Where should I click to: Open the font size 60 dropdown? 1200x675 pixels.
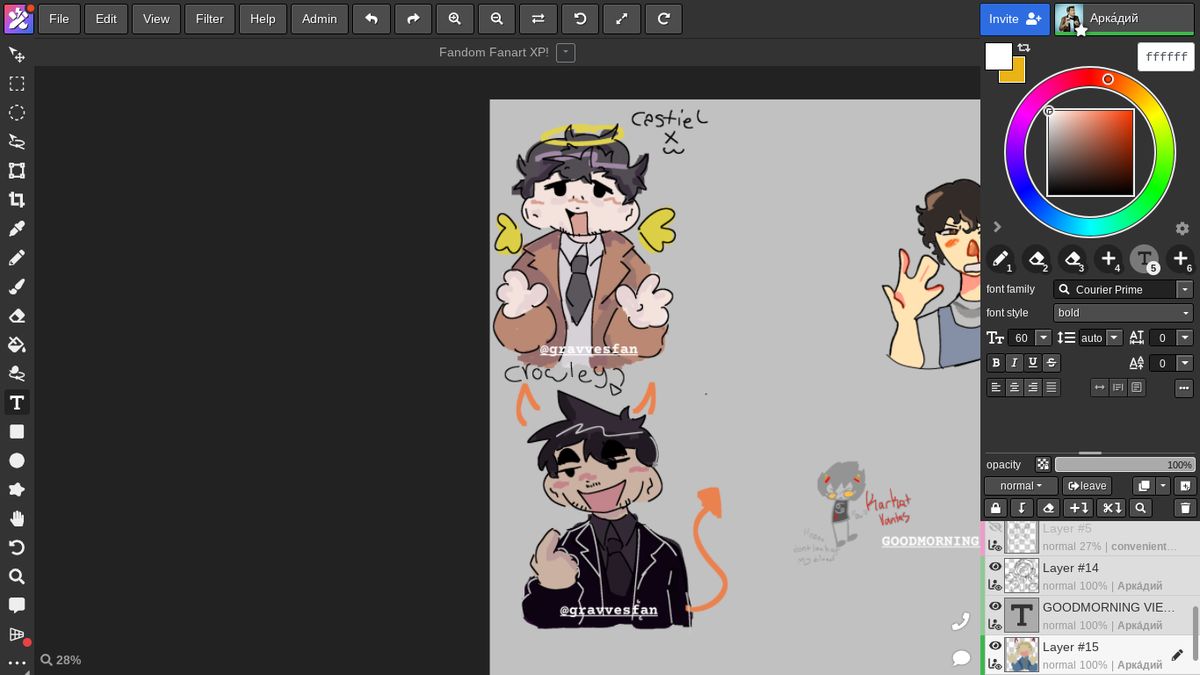[1043, 338]
